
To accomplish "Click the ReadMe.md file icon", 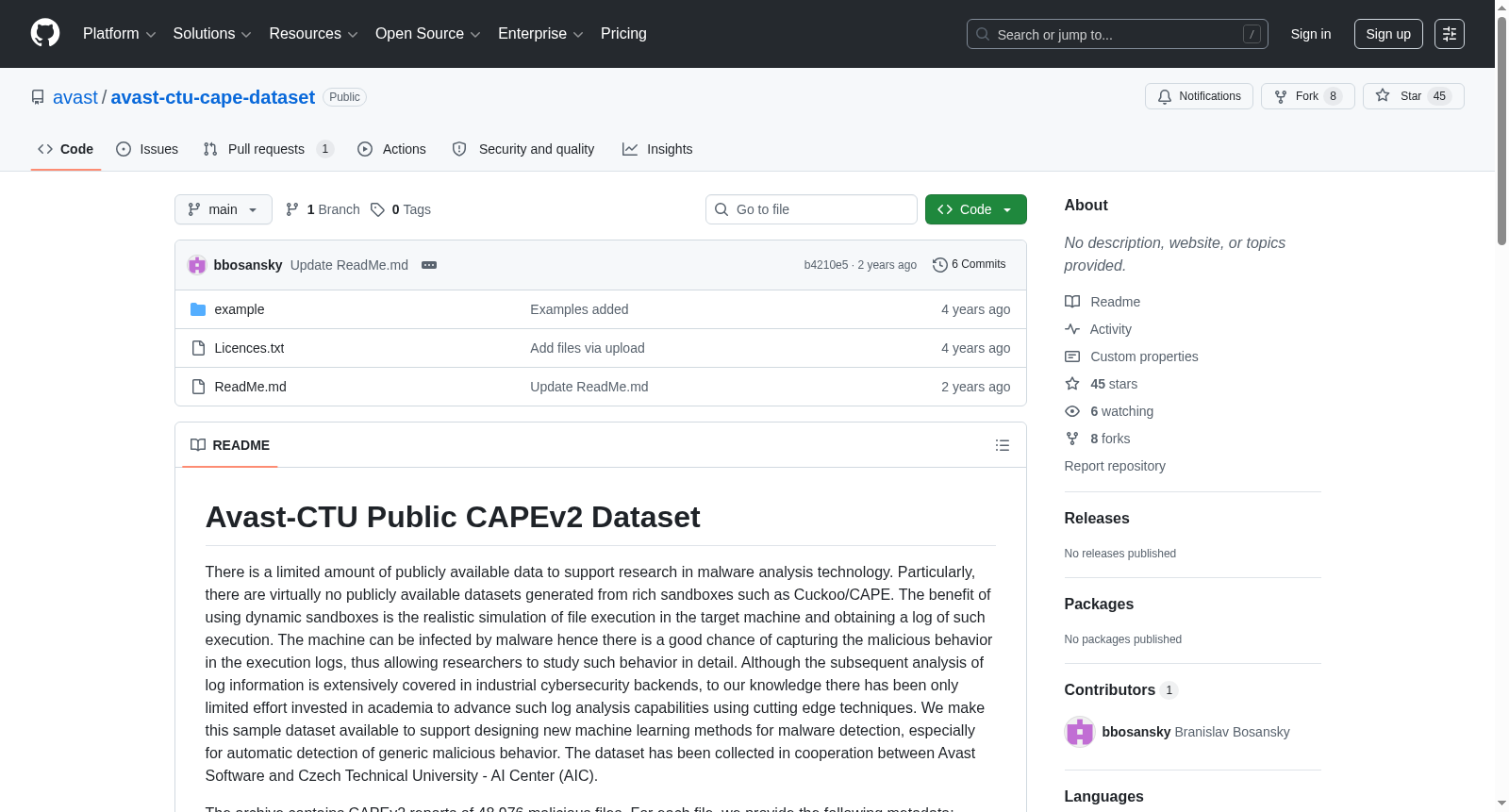I will pos(198,387).
